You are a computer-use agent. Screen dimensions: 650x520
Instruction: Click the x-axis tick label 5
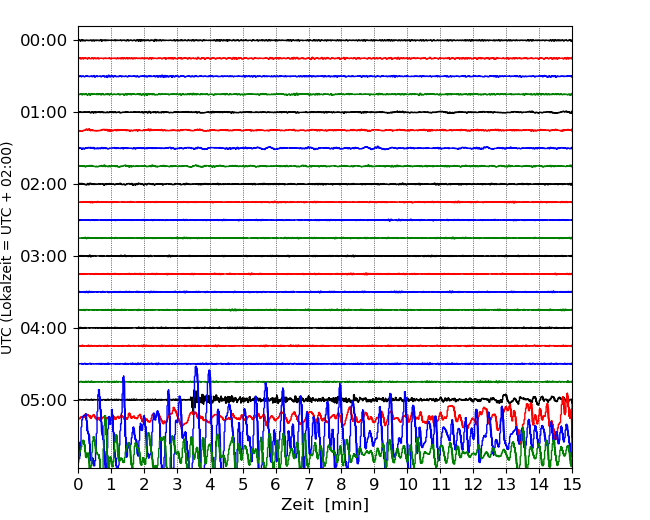click(x=243, y=484)
